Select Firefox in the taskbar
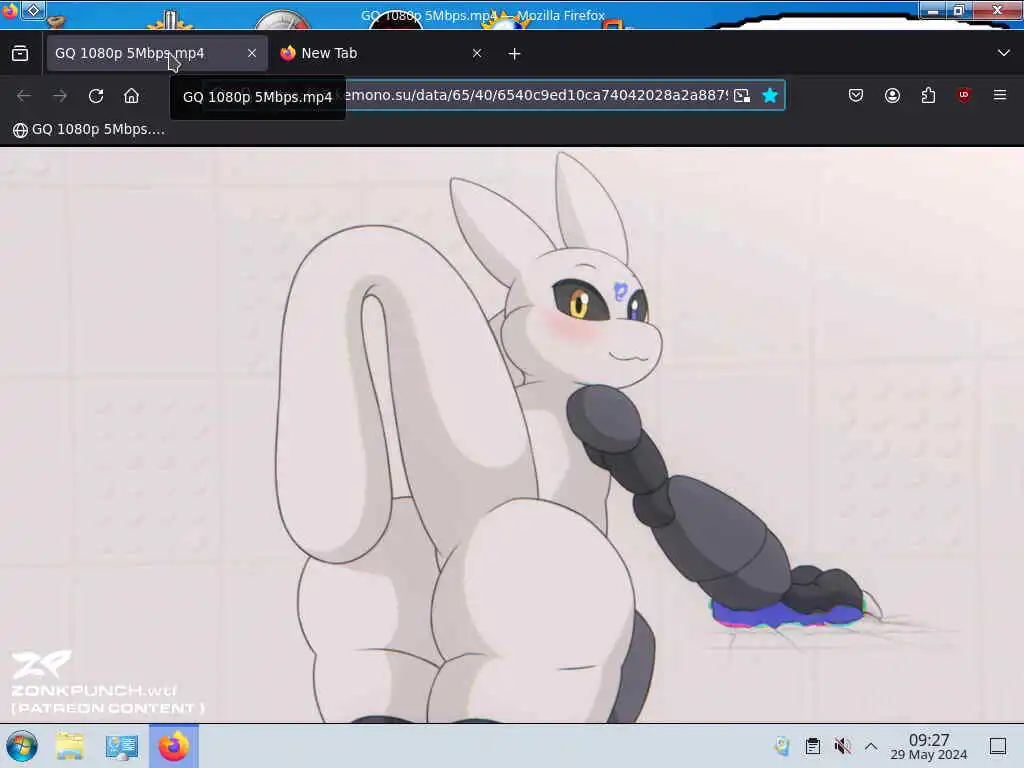The width and height of the screenshot is (1024, 768). point(174,746)
